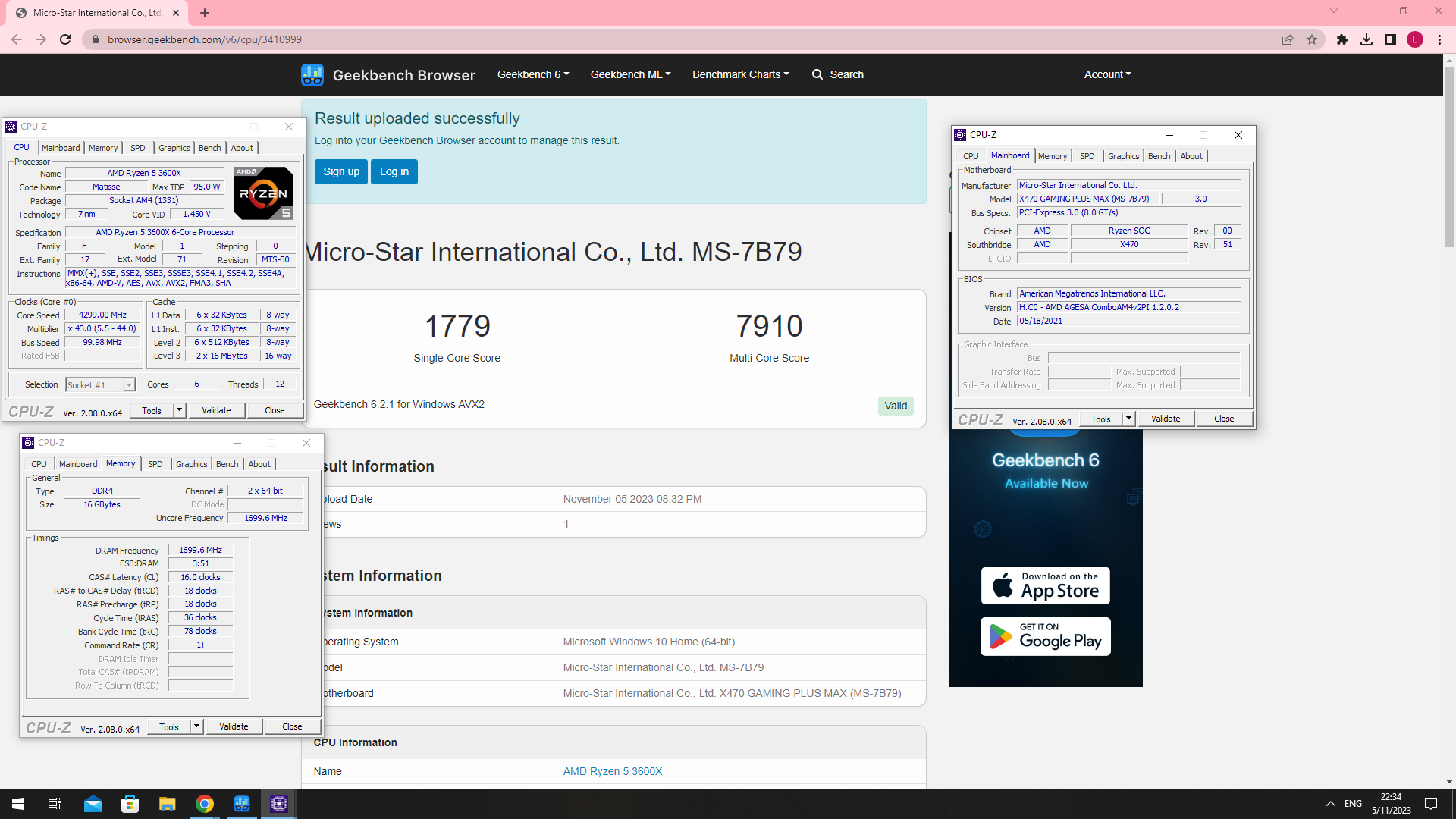
Task: Open the Account dropdown menu
Action: (1108, 74)
